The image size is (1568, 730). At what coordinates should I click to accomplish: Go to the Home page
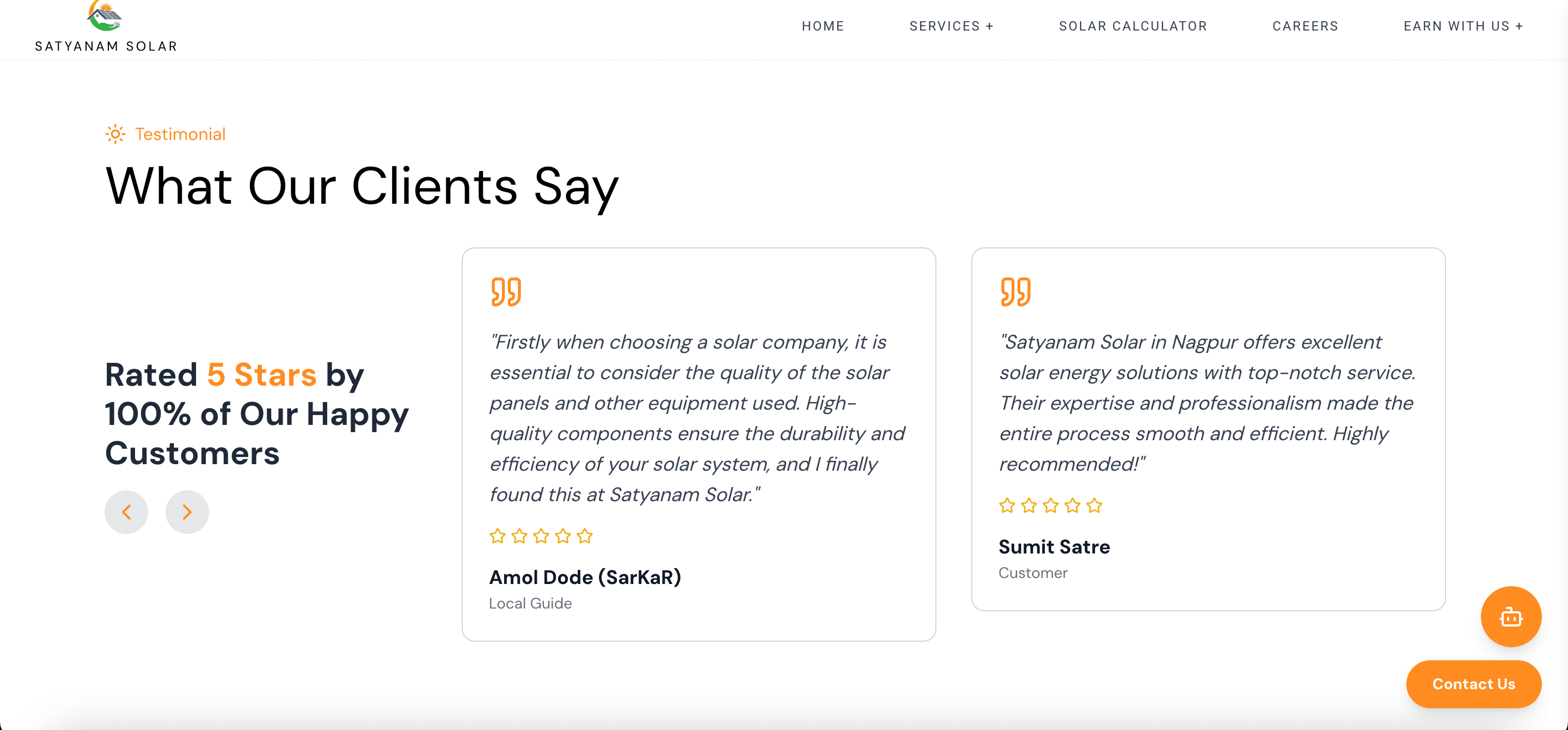click(x=823, y=26)
